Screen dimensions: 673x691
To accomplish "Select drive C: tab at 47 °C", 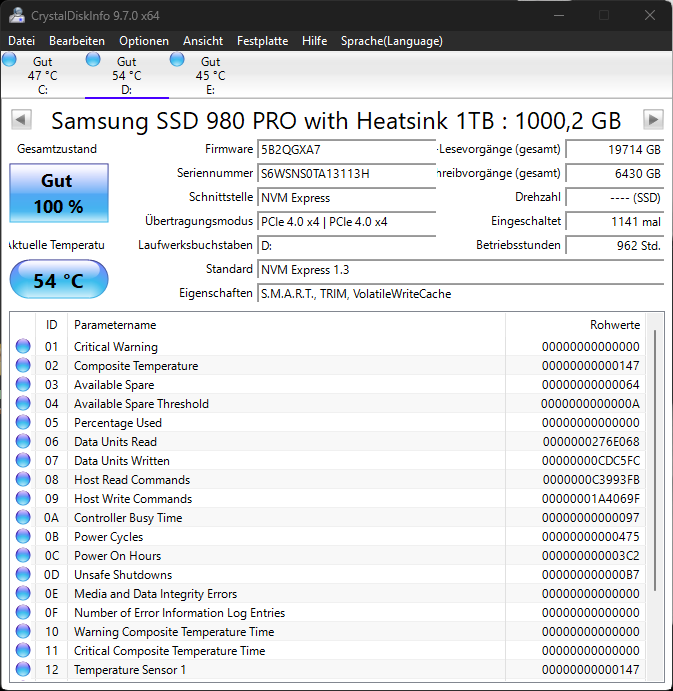I will [42, 75].
